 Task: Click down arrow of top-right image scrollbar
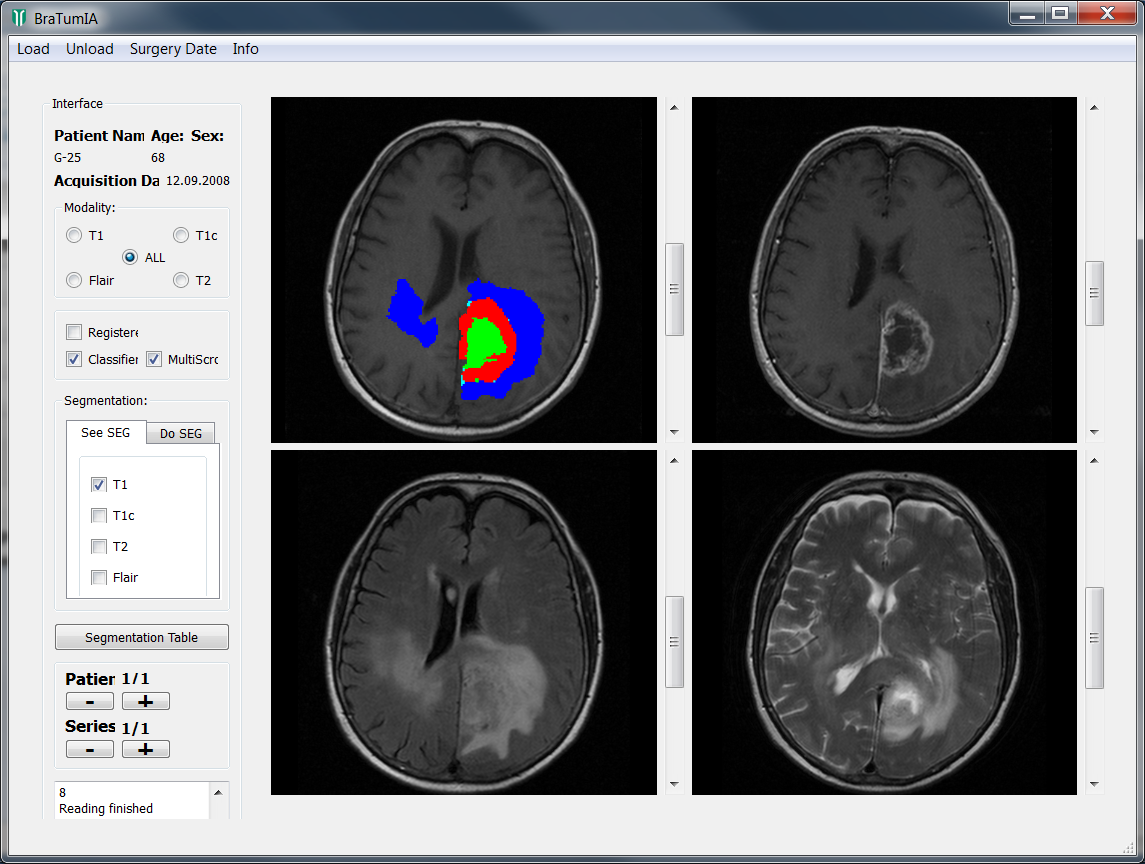1094,432
